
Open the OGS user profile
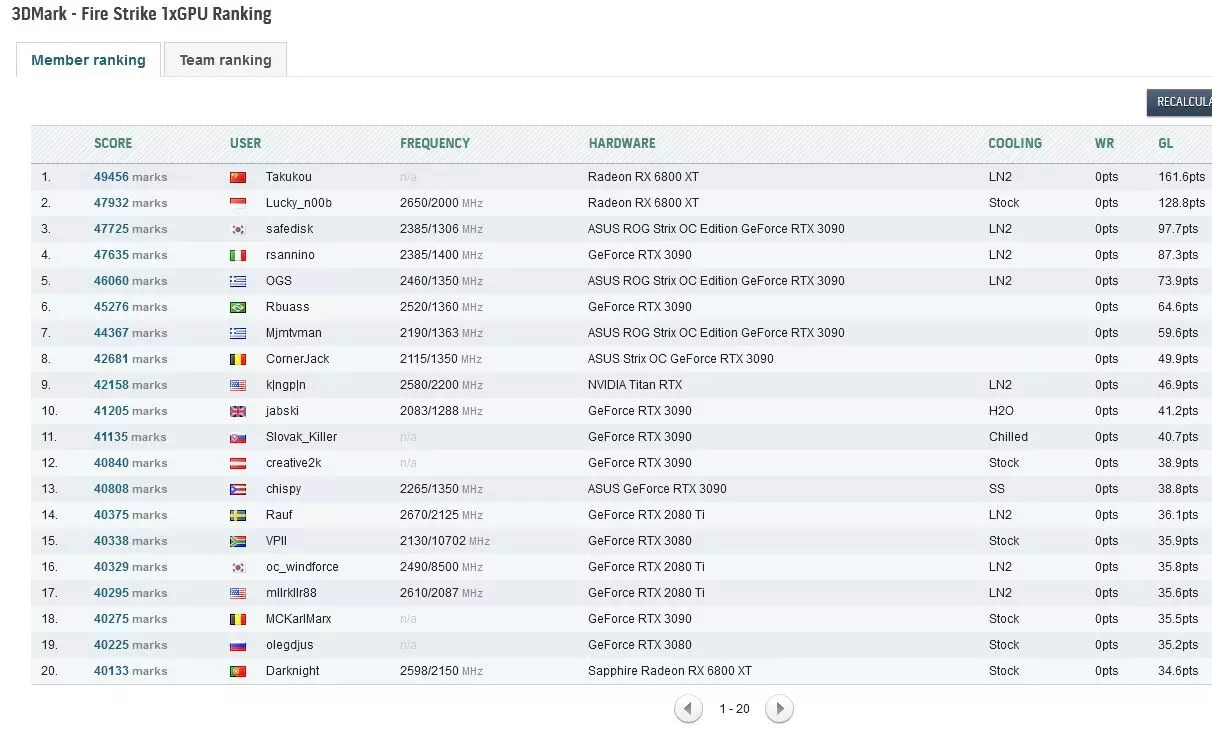tap(279, 281)
